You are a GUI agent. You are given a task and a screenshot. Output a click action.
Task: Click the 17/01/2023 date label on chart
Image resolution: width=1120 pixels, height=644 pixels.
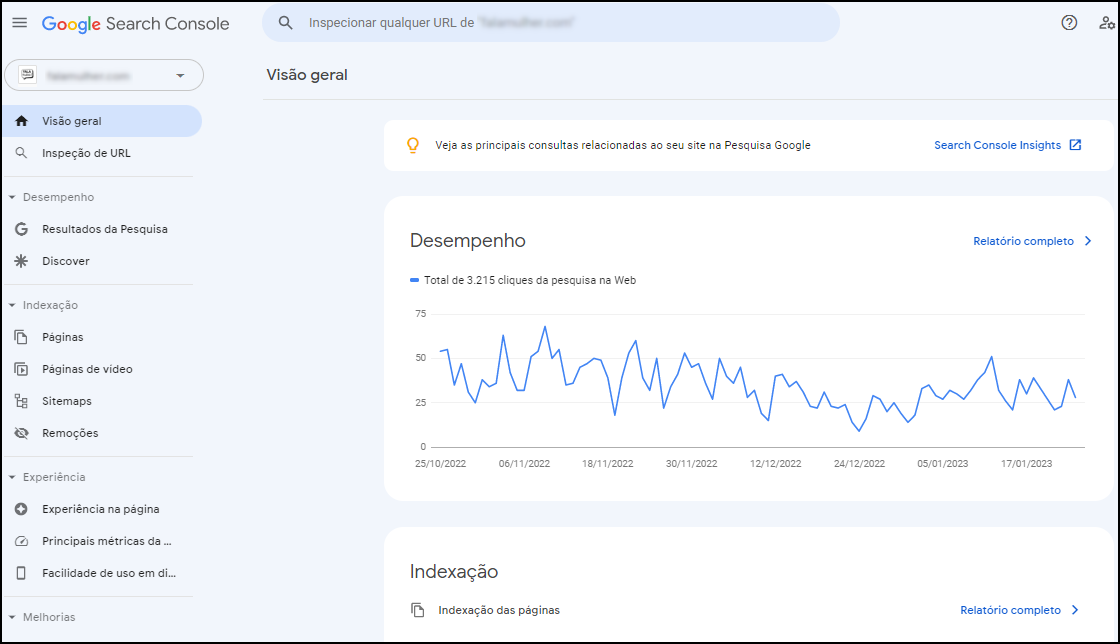pos(1026,463)
